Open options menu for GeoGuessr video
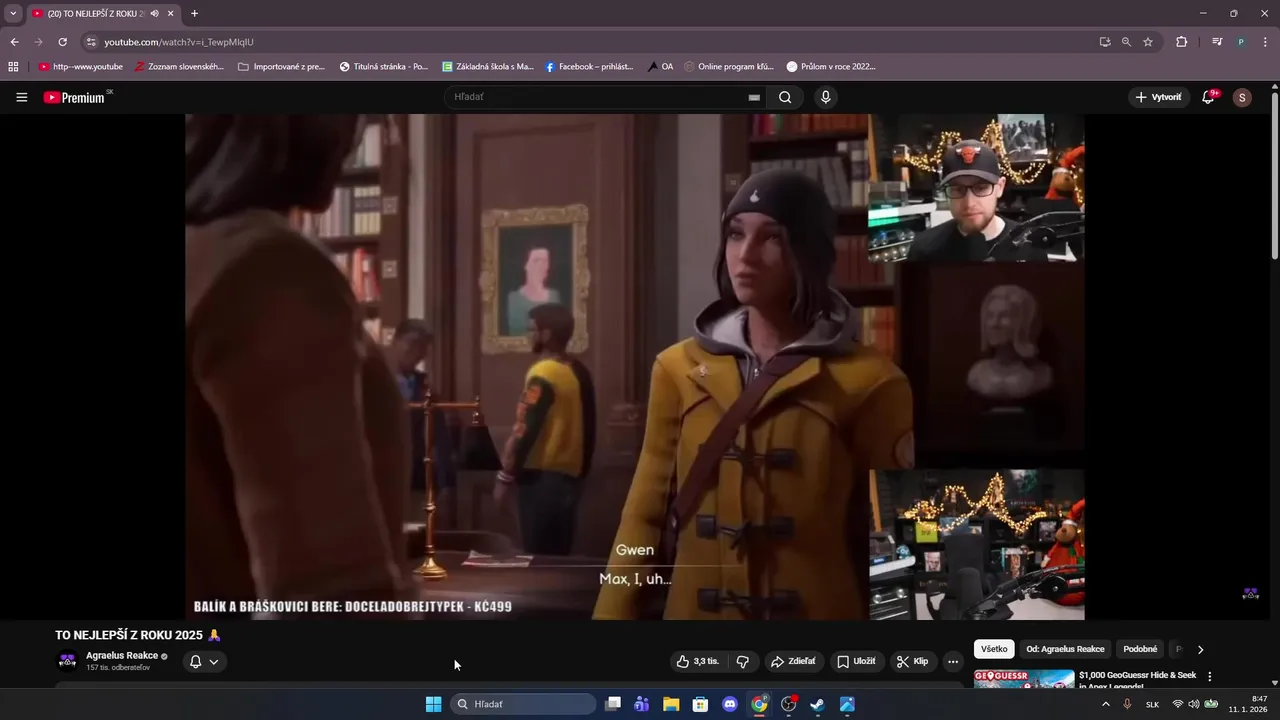Viewport: 1280px width, 720px height. click(1209, 677)
